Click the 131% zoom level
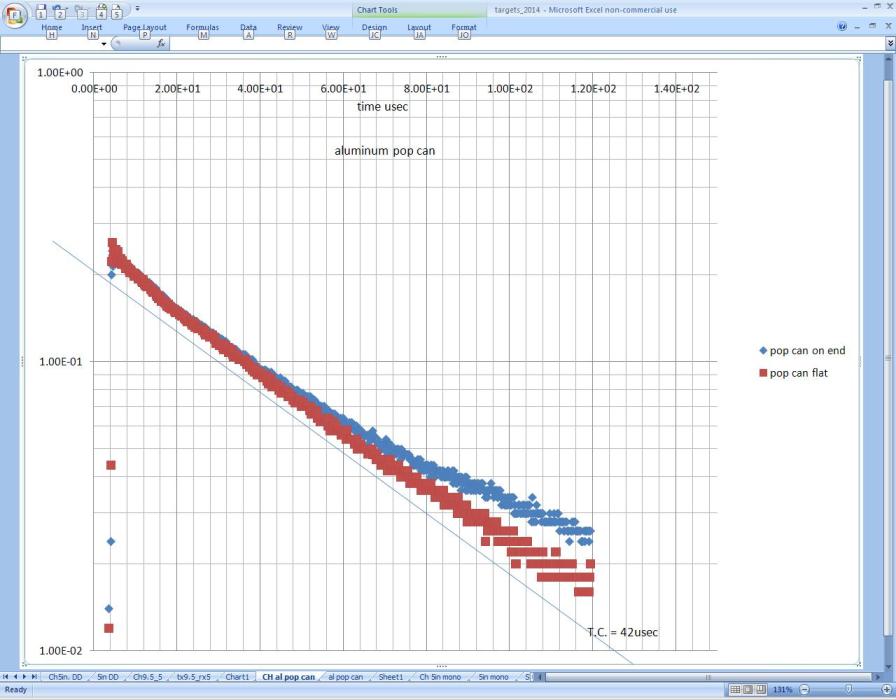This screenshot has height=700, width=896. pos(782,690)
